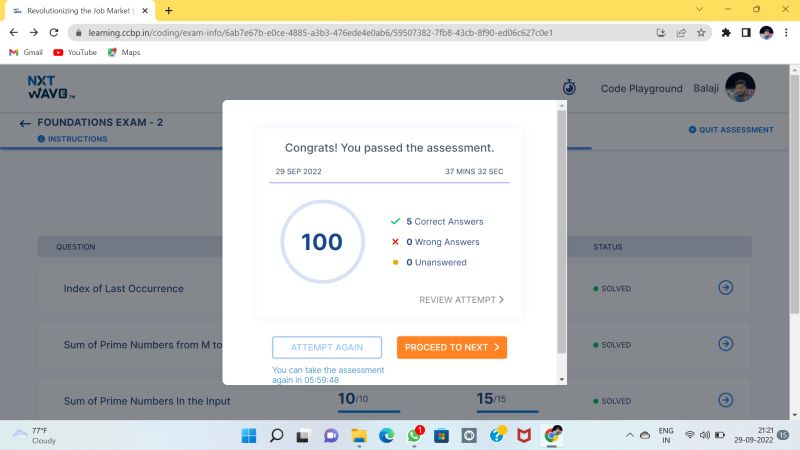
Task: Click back arrow beside Foundations Exam - 2
Action: coord(25,123)
